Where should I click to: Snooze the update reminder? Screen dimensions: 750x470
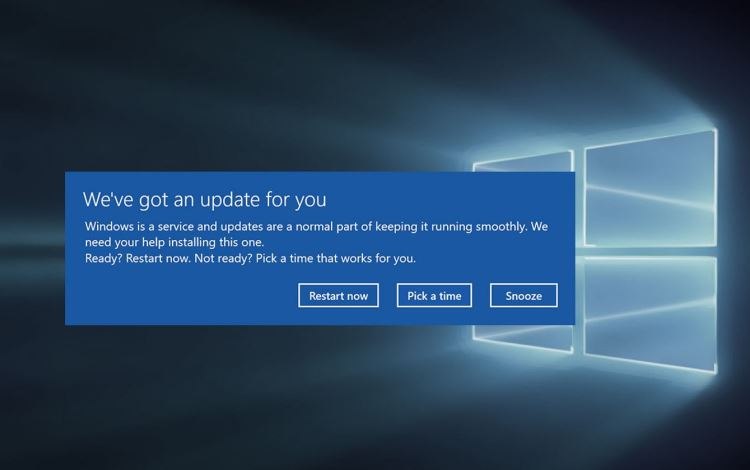point(524,295)
